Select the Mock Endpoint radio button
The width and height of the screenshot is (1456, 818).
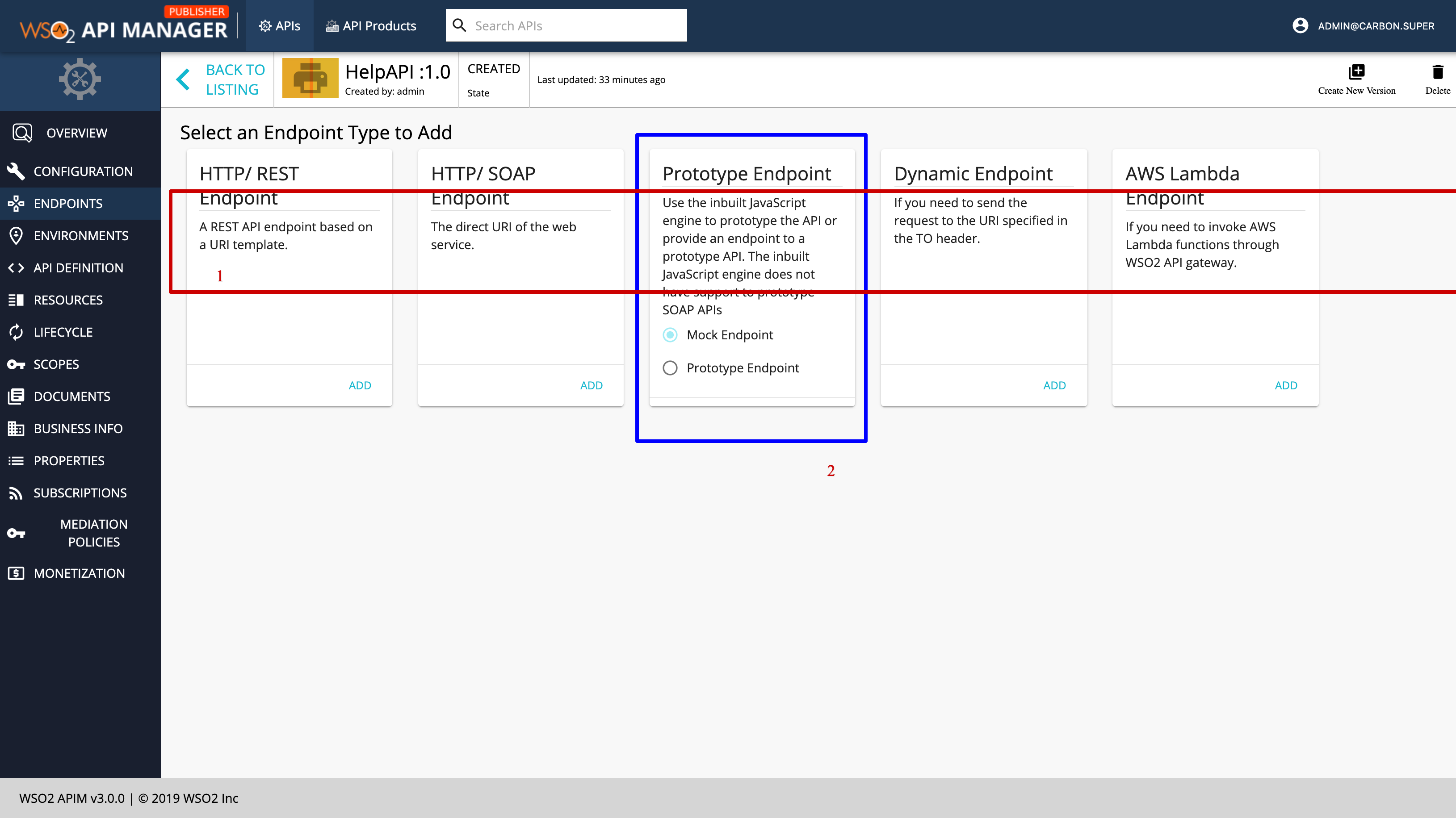pyautogui.click(x=670, y=334)
